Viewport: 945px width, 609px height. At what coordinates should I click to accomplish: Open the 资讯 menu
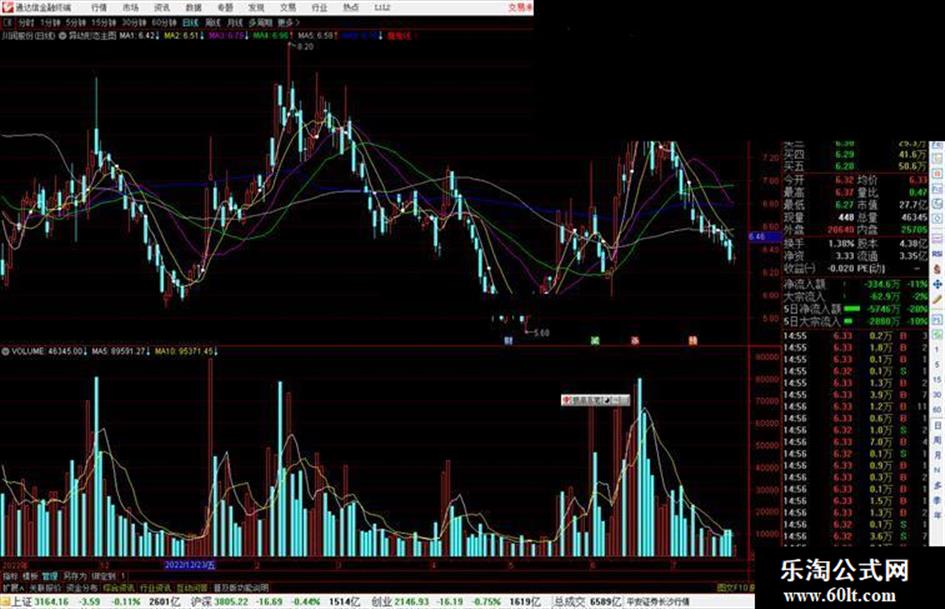click(162, 8)
